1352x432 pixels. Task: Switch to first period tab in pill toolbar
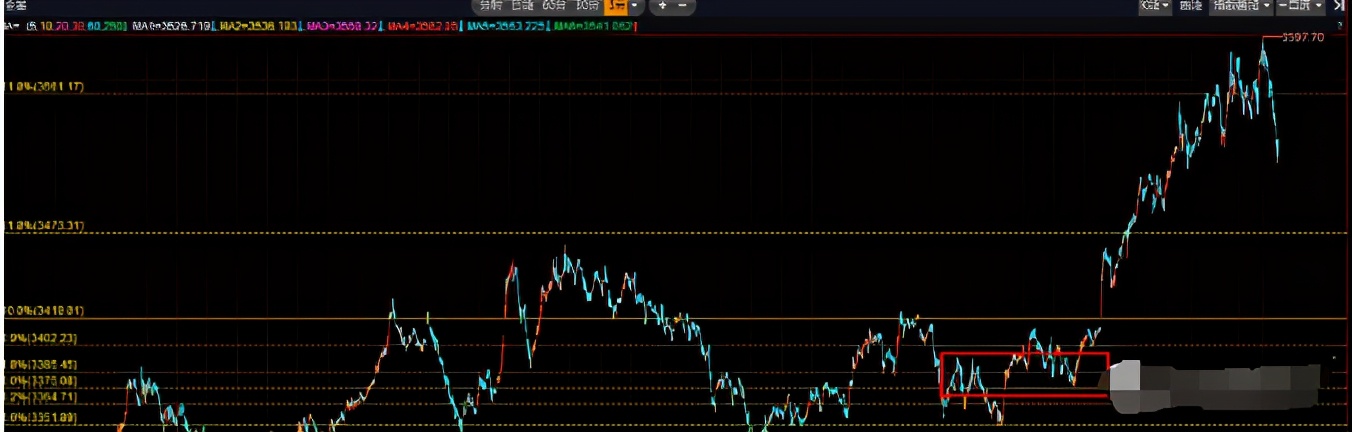click(x=490, y=6)
